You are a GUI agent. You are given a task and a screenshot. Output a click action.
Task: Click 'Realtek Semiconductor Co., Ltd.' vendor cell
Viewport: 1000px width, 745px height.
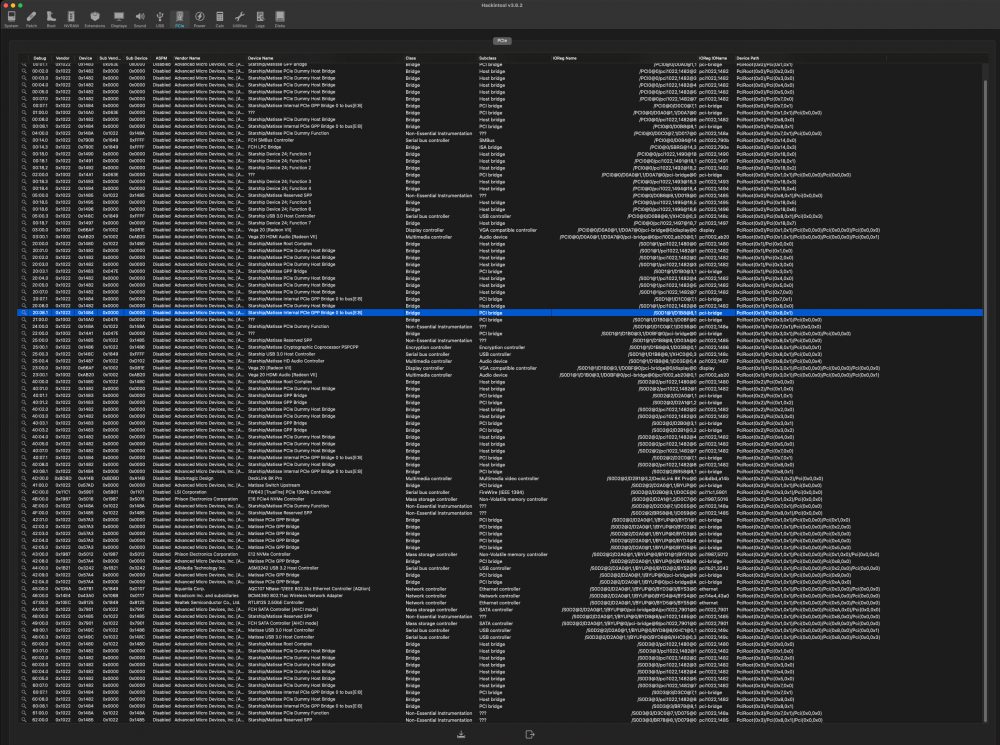207,603
